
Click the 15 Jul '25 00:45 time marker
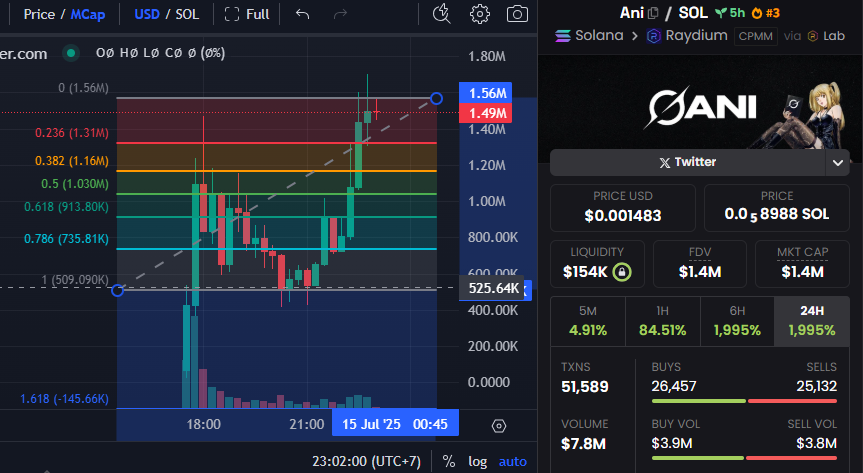(395, 424)
